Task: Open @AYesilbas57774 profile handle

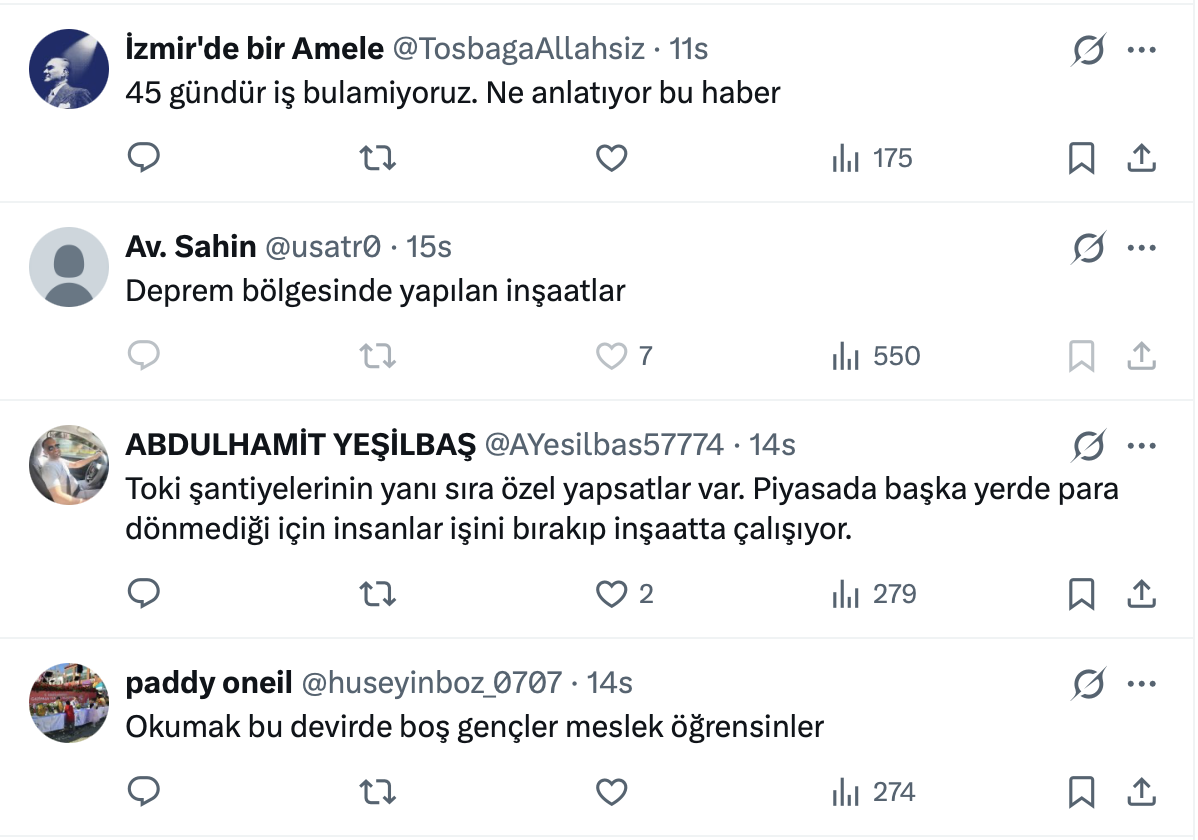Action: click(x=603, y=445)
